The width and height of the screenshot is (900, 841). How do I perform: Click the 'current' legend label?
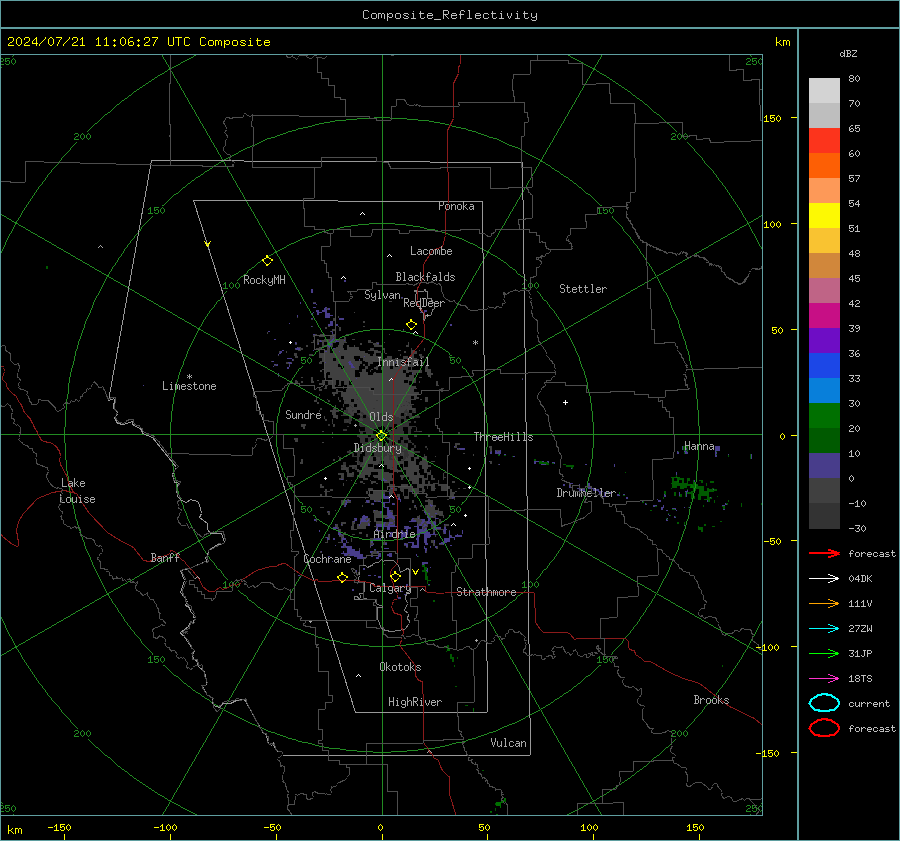868,703
